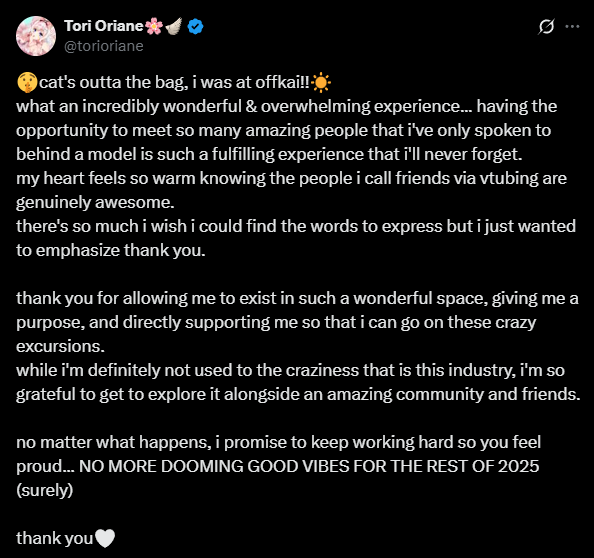
Task: Open the @torioriane handle link
Action: [104, 46]
